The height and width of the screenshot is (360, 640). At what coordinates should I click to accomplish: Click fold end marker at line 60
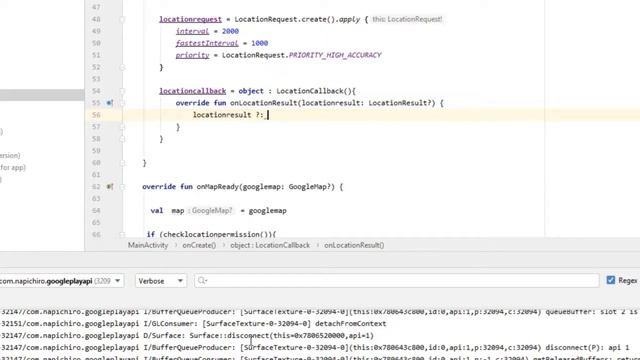[122, 163]
